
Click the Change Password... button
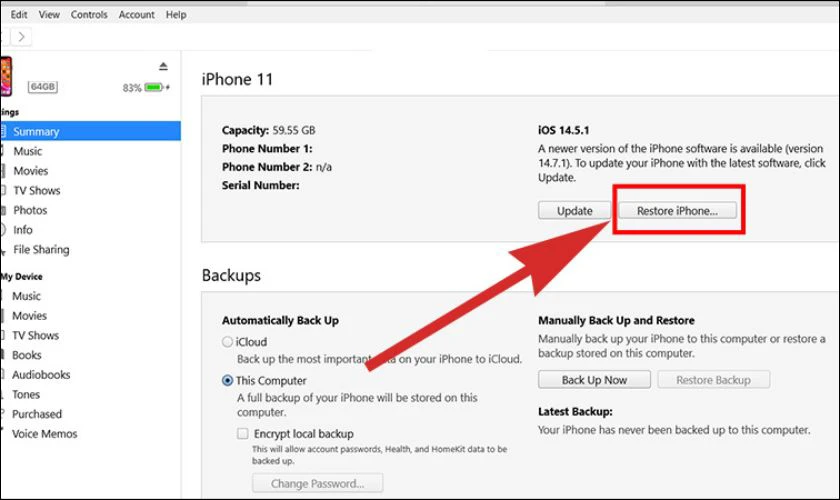click(x=317, y=483)
